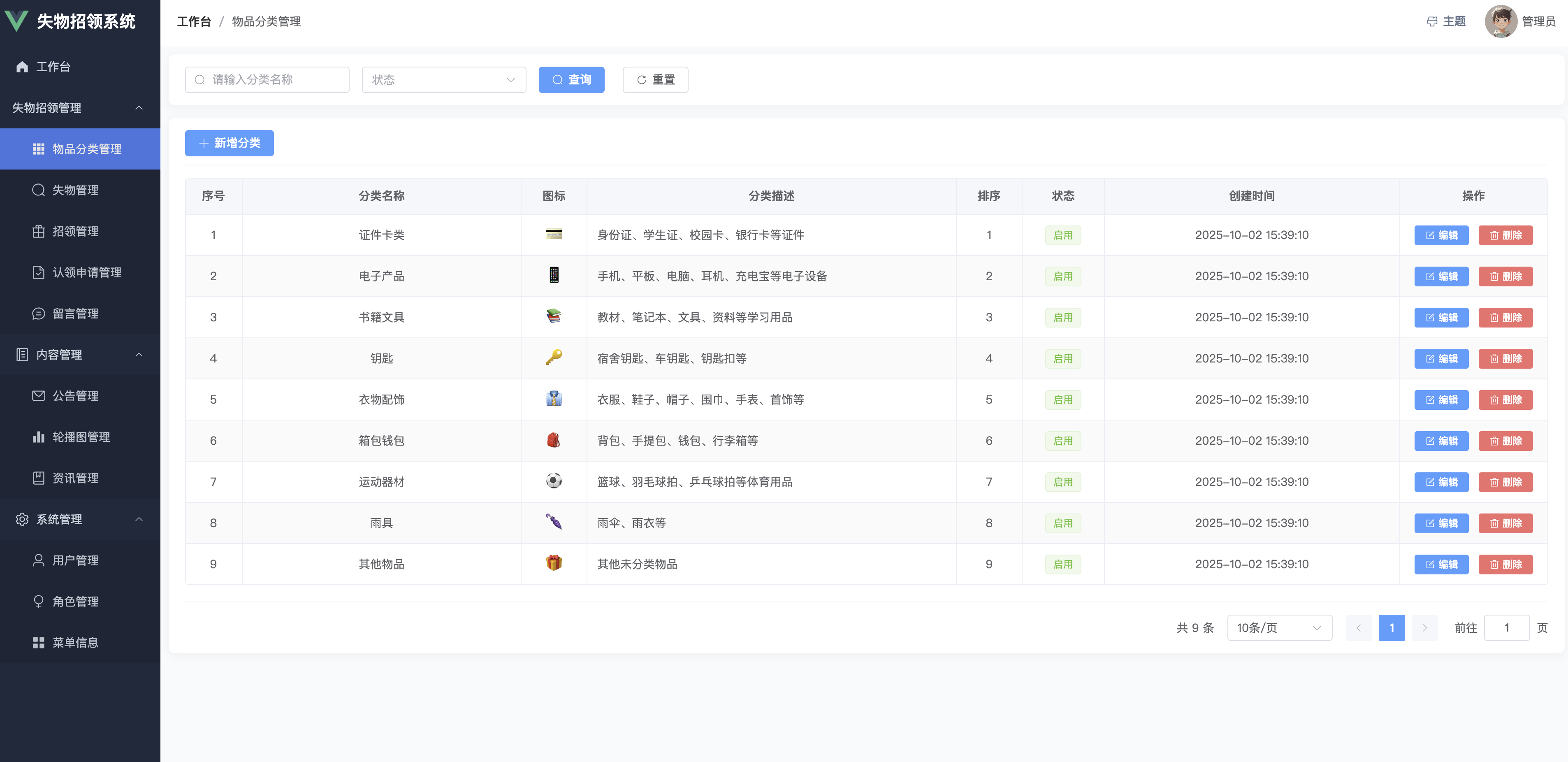Open 轮播图管理 in the sidebar
The width and height of the screenshot is (1568, 762).
coord(80,437)
